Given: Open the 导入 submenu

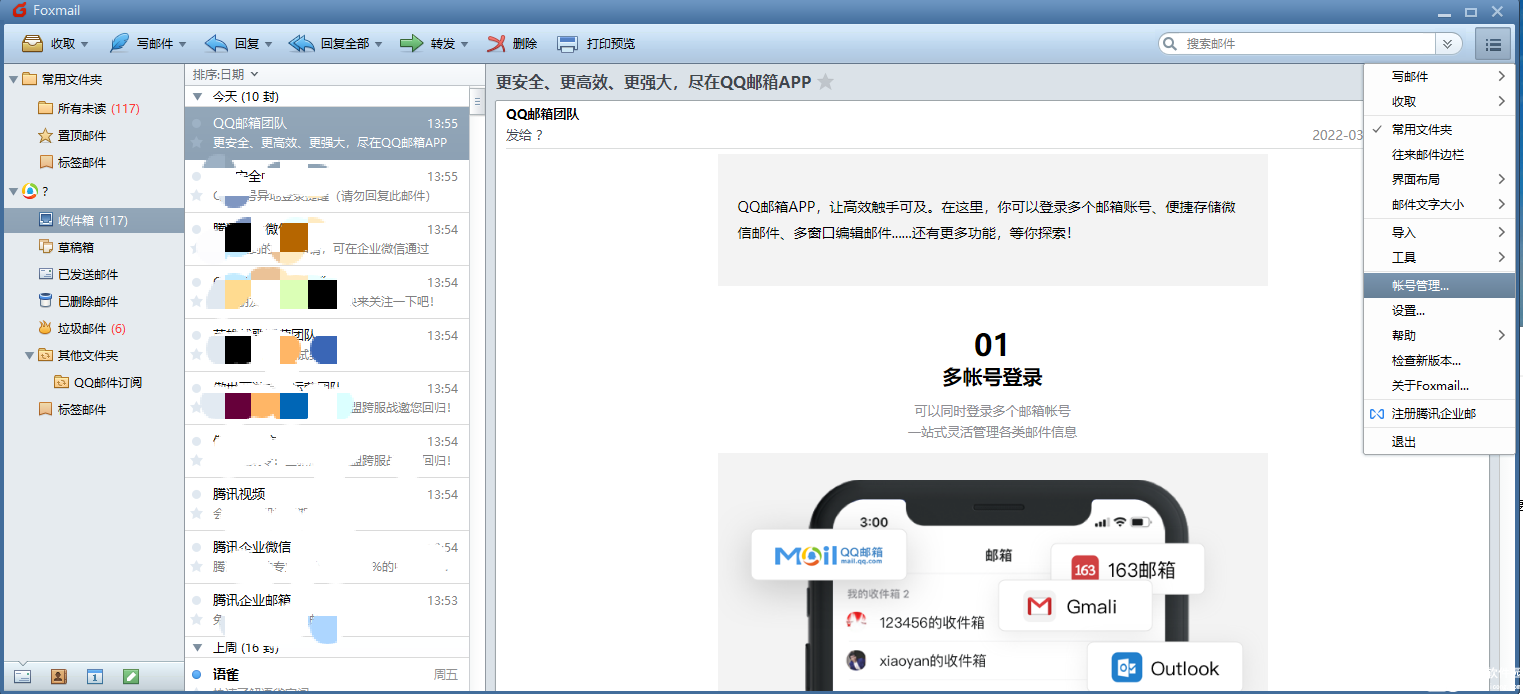Looking at the screenshot, I should (x=1440, y=232).
